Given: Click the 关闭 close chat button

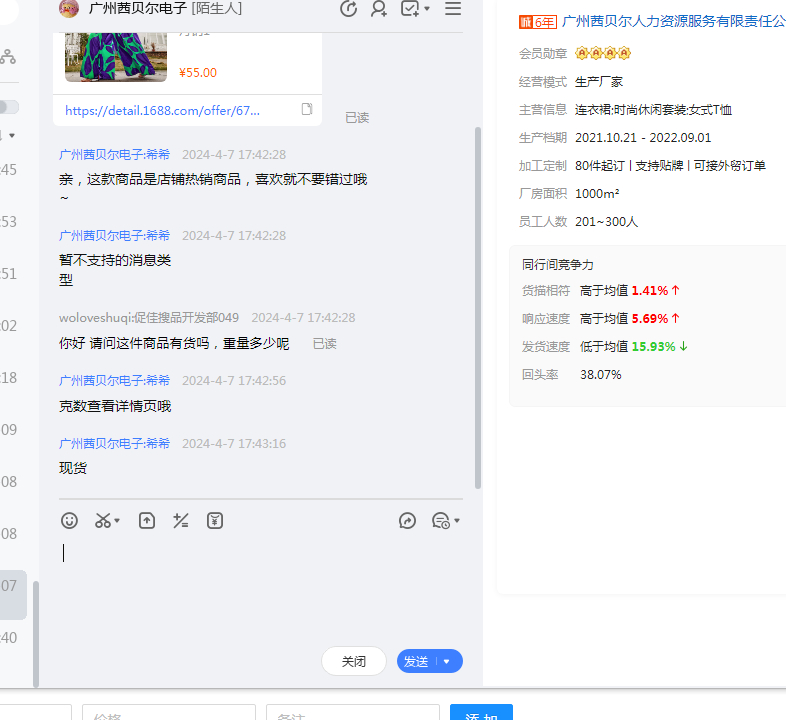Looking at the screenshot, I should 354,661.
